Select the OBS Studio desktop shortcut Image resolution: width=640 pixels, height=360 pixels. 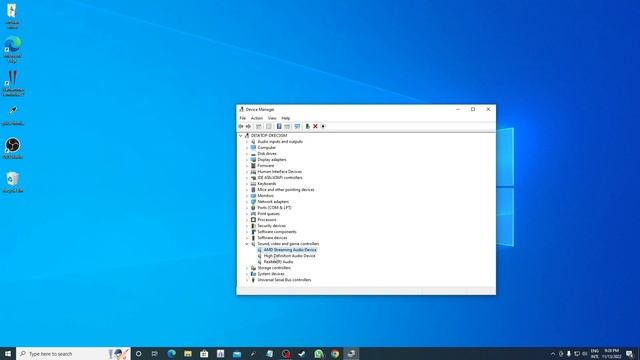tap(13, 149)
